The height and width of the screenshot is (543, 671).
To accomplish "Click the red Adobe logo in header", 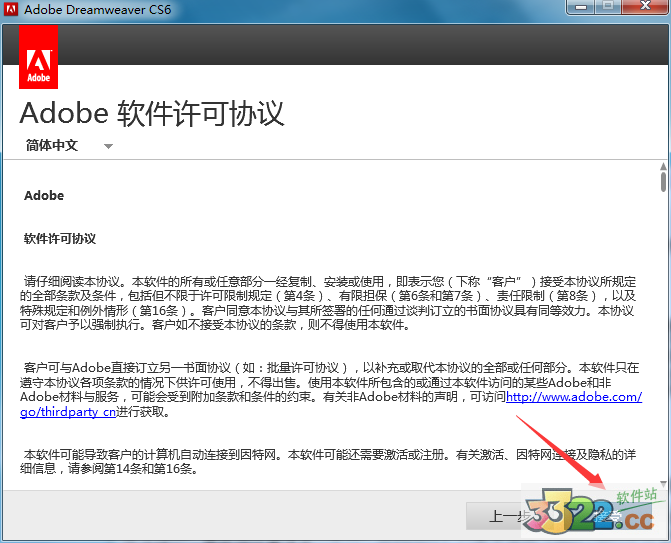I will pos(39,57).
